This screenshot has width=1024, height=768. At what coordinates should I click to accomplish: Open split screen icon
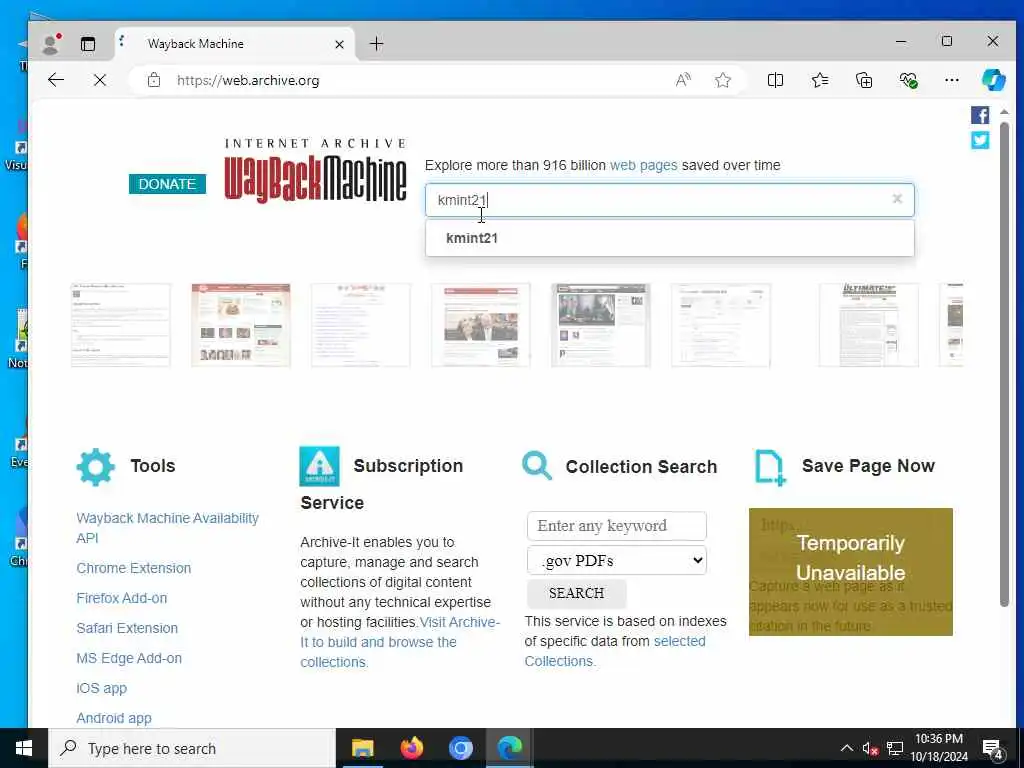pos(775,80)
